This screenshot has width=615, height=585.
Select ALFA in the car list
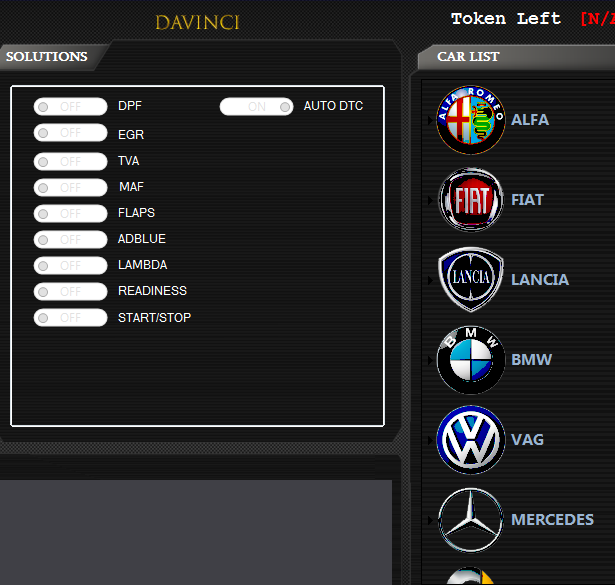(x=530, y=120)
